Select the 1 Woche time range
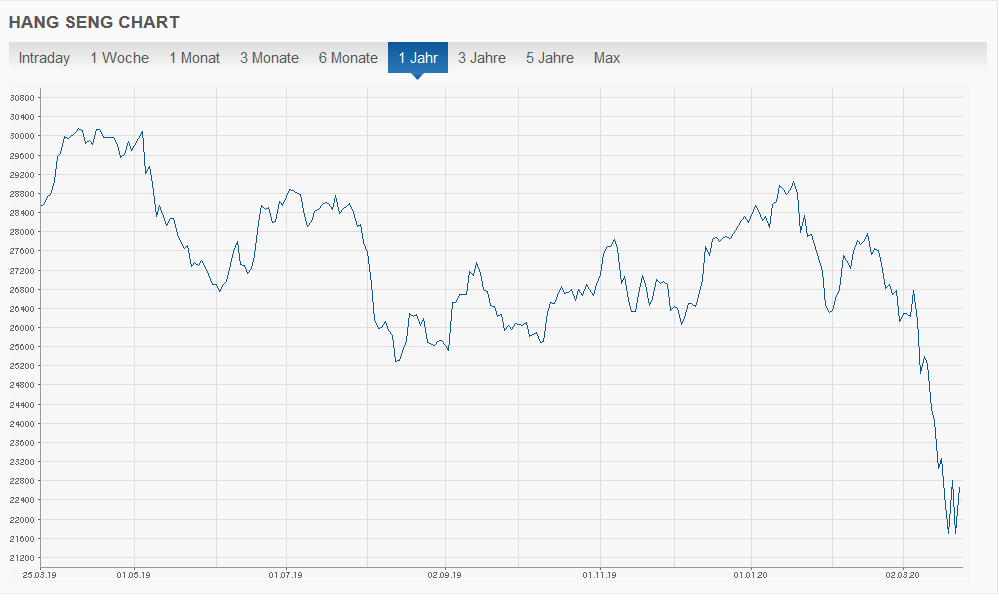999x615 pixels. click(119, 58)
